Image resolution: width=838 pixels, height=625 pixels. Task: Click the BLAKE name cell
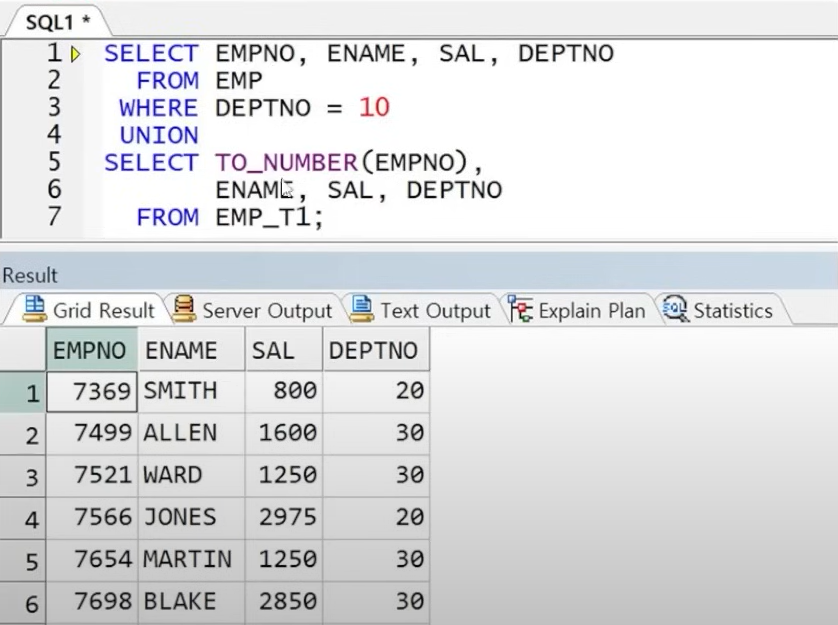[x=191, y=603]
